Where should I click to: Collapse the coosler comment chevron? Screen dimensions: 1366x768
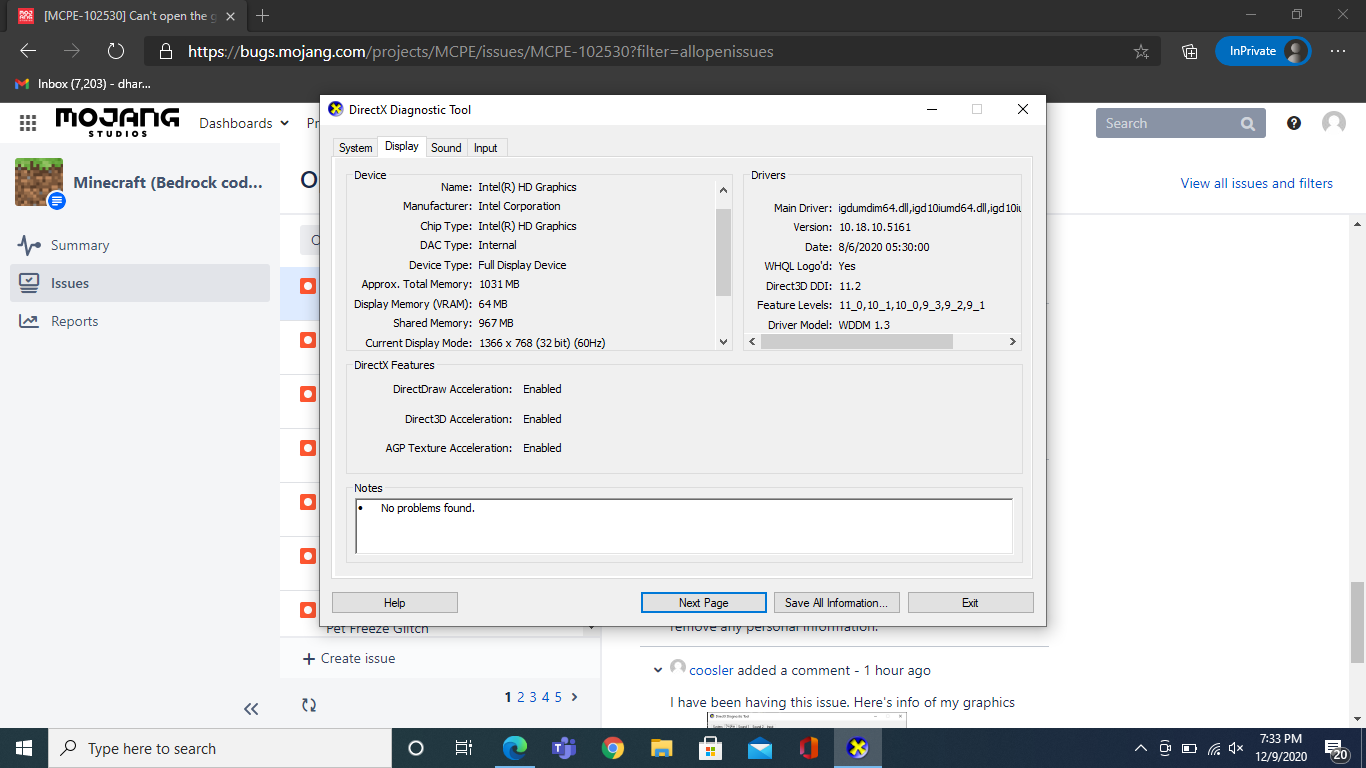pyautogui.click(x=657, y=670)
